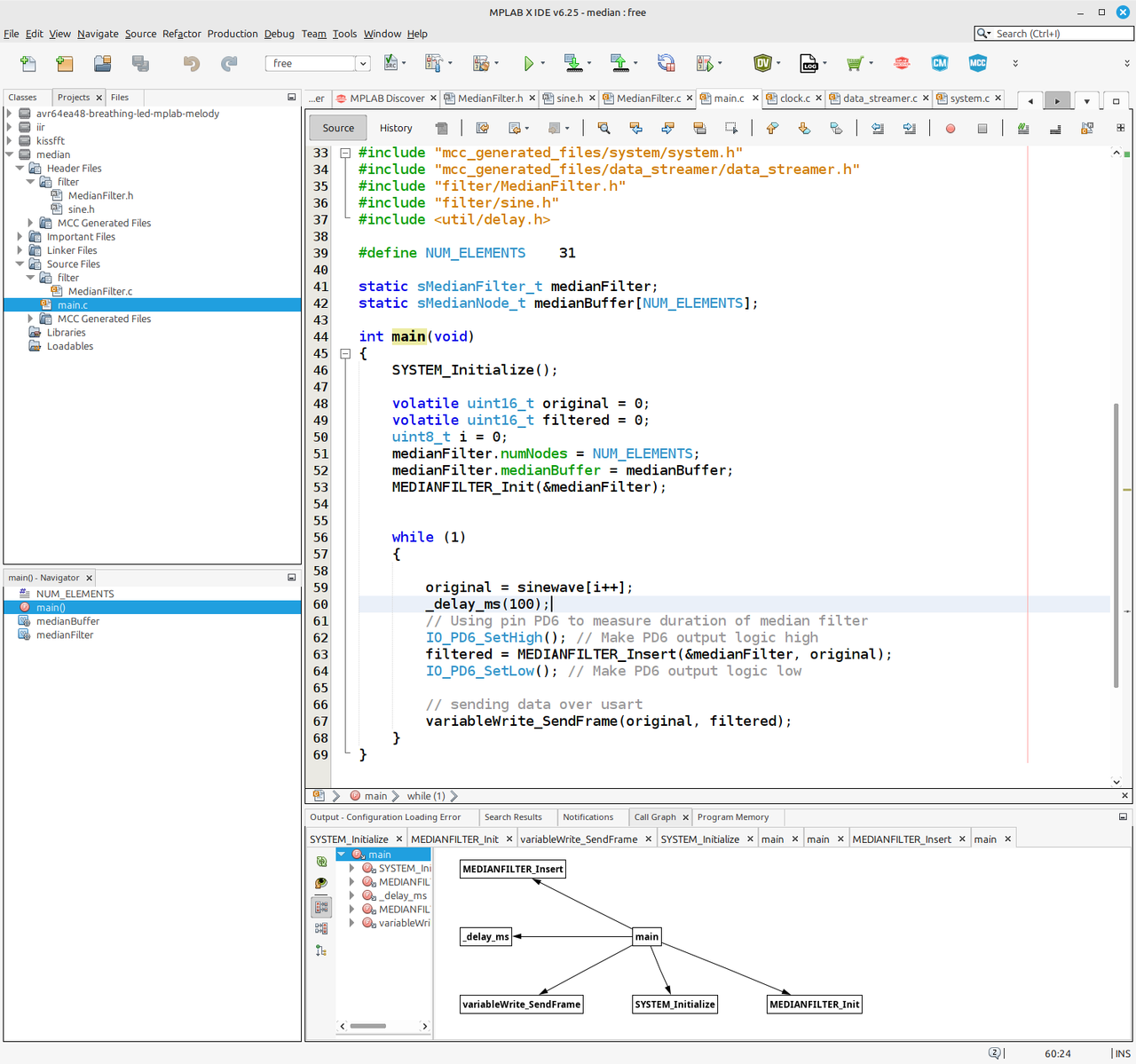The height and width of the screenshot is (1064, 1136).
Task: Click the Search (Ctrl+I) input field
Action: point(1061,34)
